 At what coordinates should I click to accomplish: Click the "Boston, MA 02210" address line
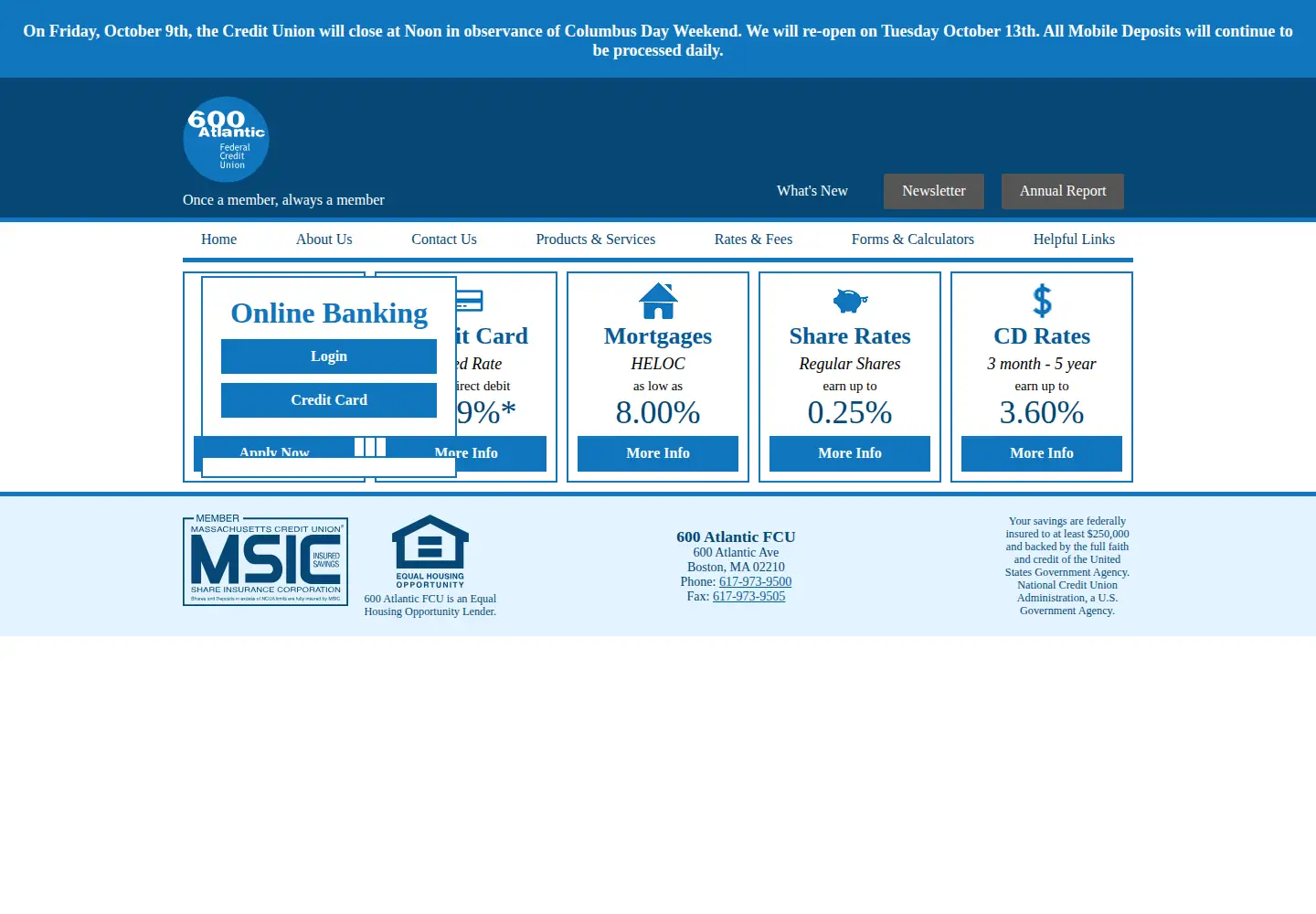(x=736, y=567)
